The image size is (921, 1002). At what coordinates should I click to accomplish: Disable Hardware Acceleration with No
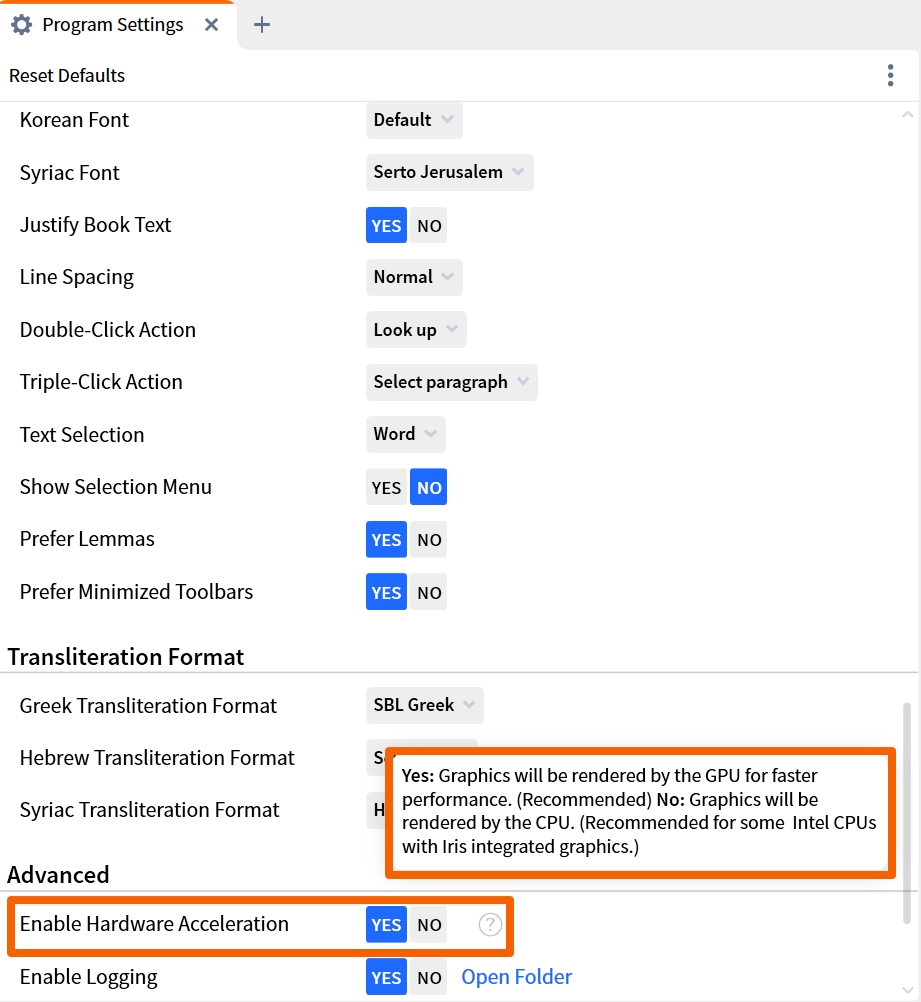point(429,925)
